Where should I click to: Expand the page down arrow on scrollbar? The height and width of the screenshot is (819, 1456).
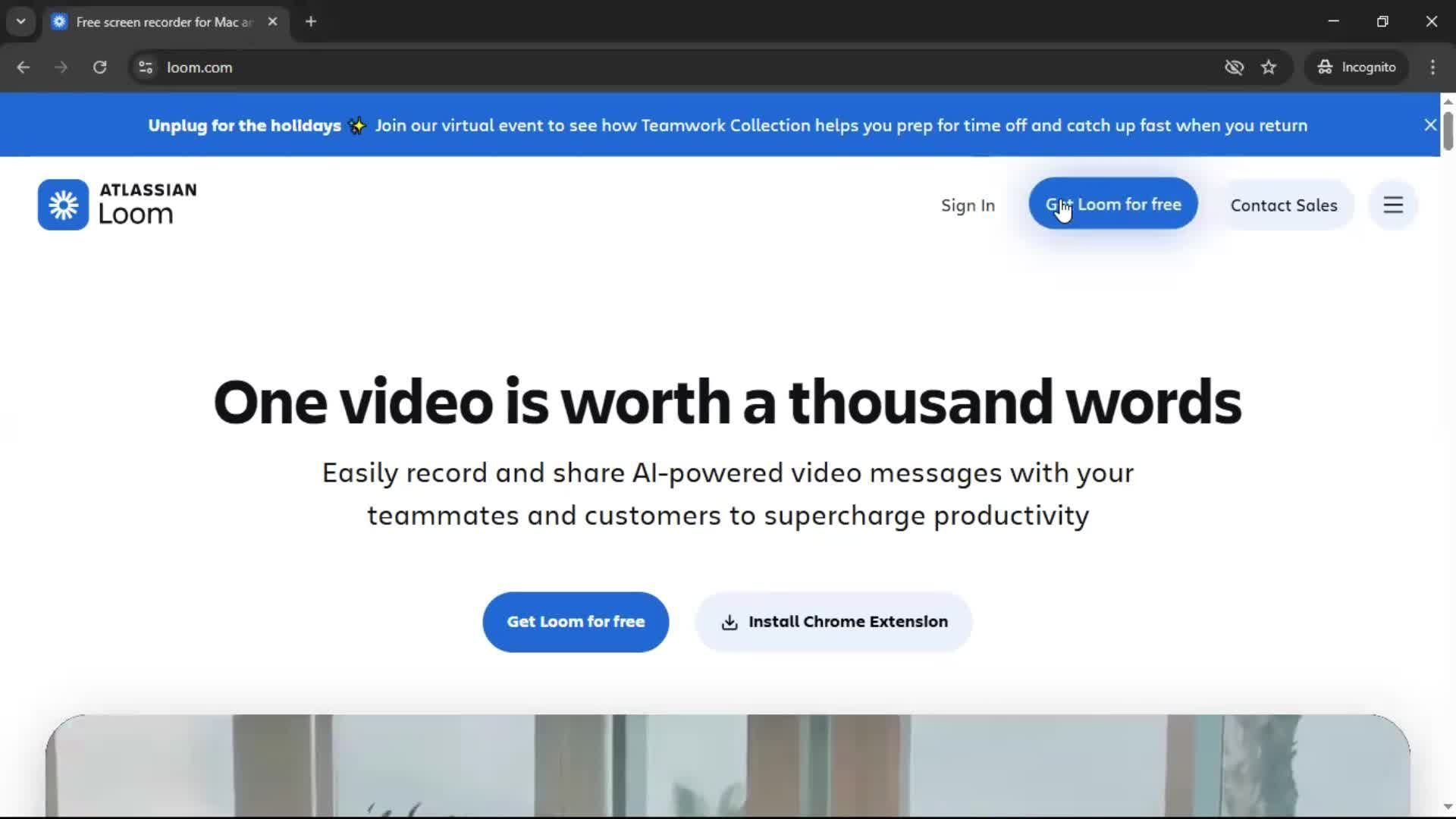tap(1448, 806)
